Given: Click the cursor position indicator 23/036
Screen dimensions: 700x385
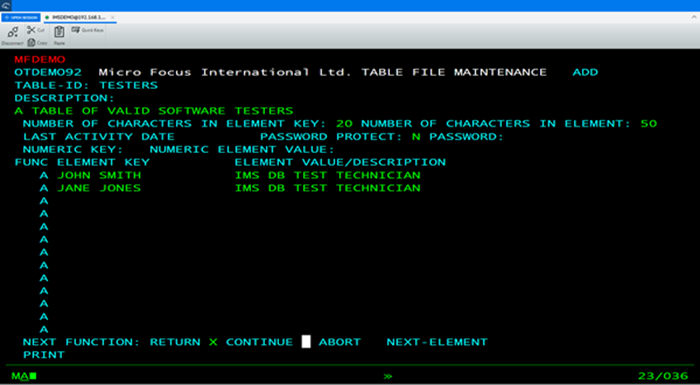Looking at the screenshot, I should pos(663,376).
